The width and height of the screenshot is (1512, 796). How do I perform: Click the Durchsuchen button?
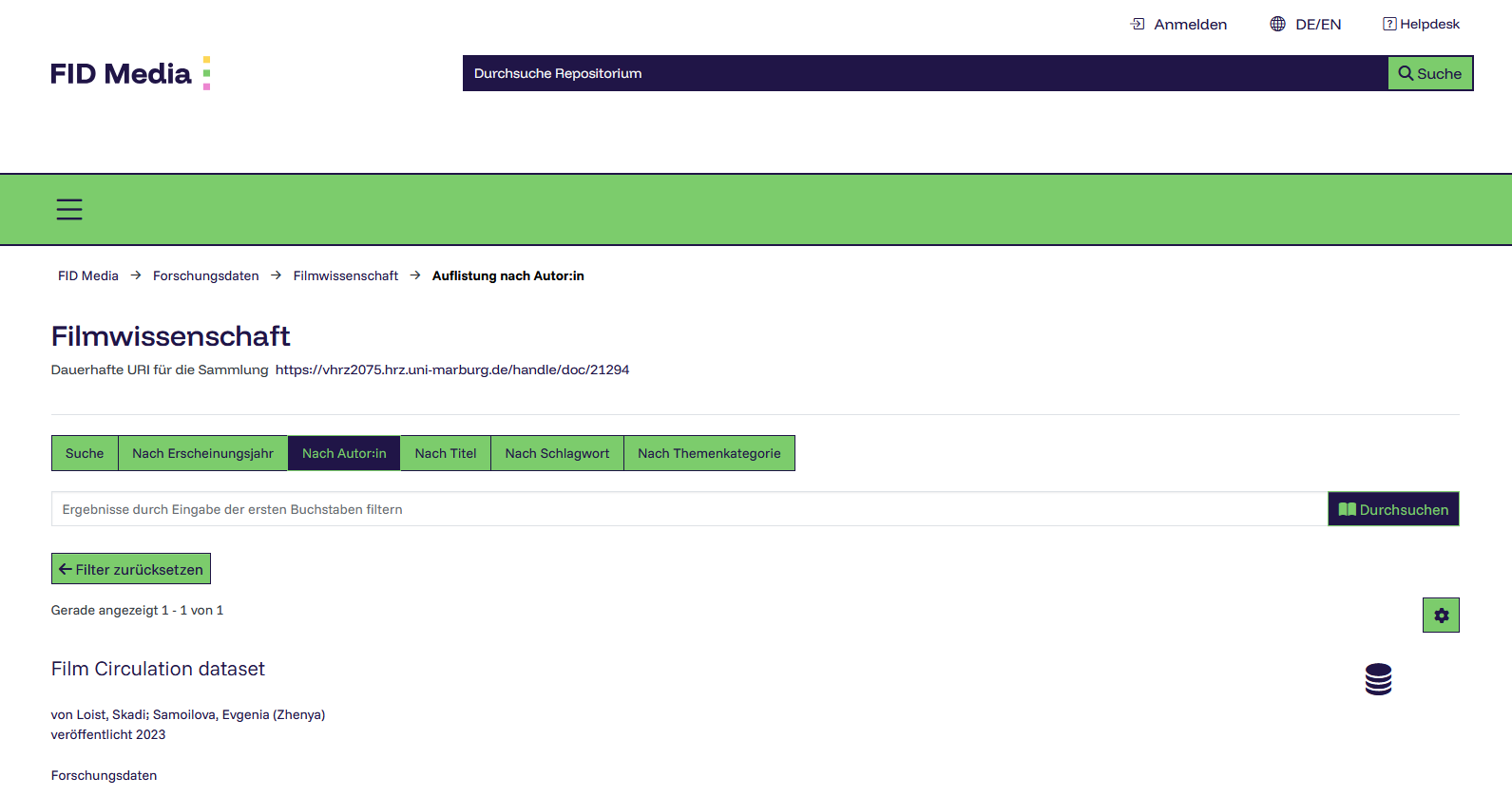click(x=1393, y=509)
